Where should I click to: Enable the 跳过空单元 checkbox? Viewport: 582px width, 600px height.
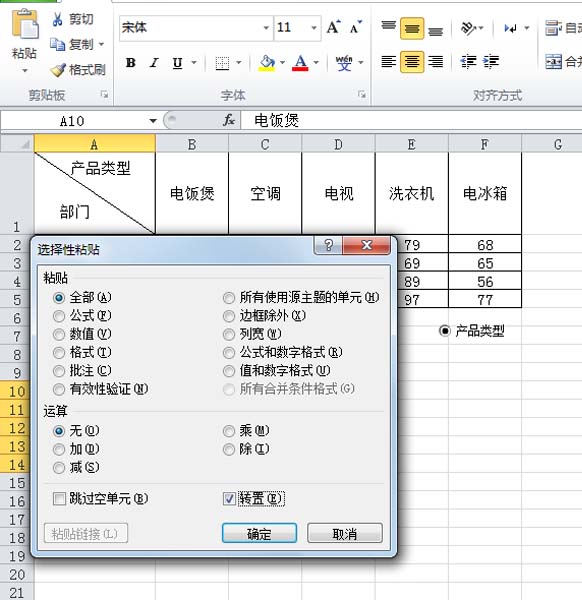[x=59, y=499]
